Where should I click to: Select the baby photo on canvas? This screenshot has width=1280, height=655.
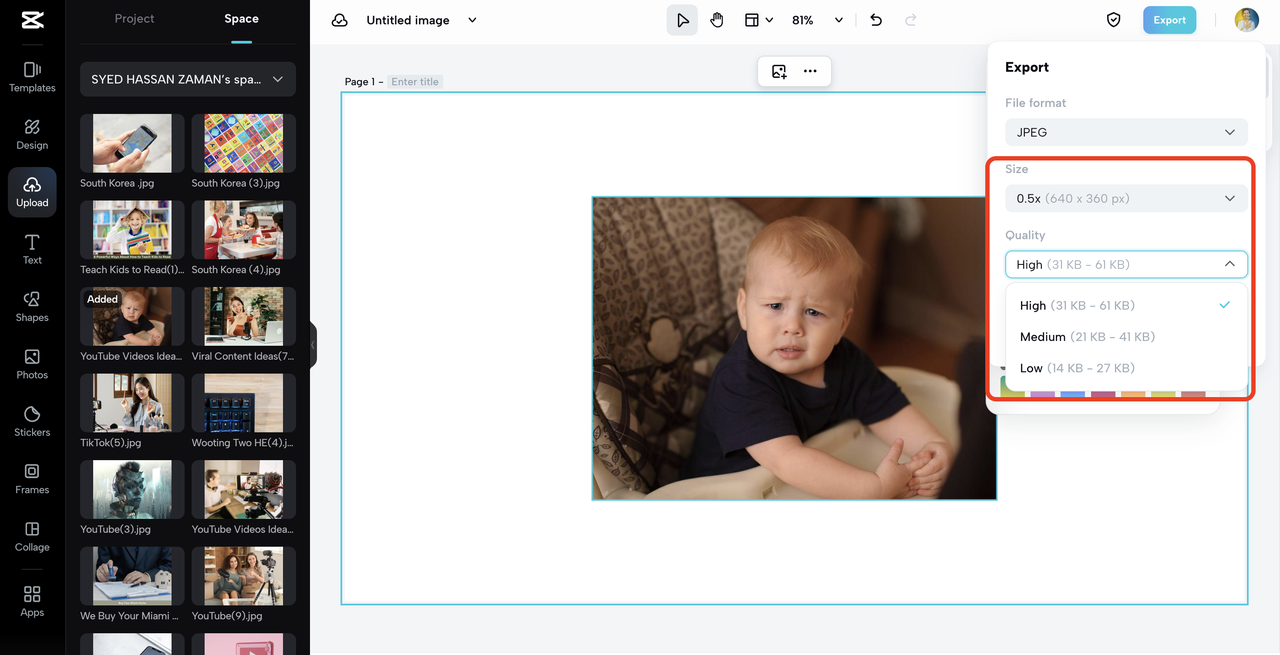[794, 348]
